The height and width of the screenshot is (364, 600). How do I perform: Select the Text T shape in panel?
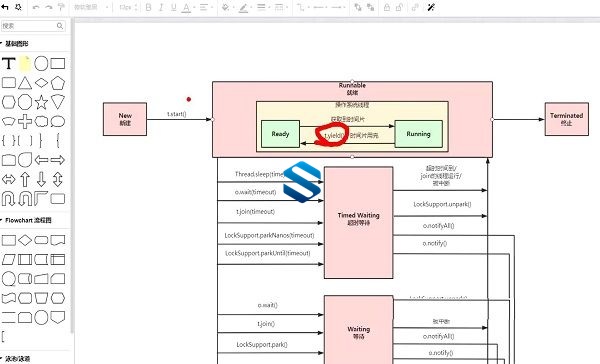[x=8, y=63]
